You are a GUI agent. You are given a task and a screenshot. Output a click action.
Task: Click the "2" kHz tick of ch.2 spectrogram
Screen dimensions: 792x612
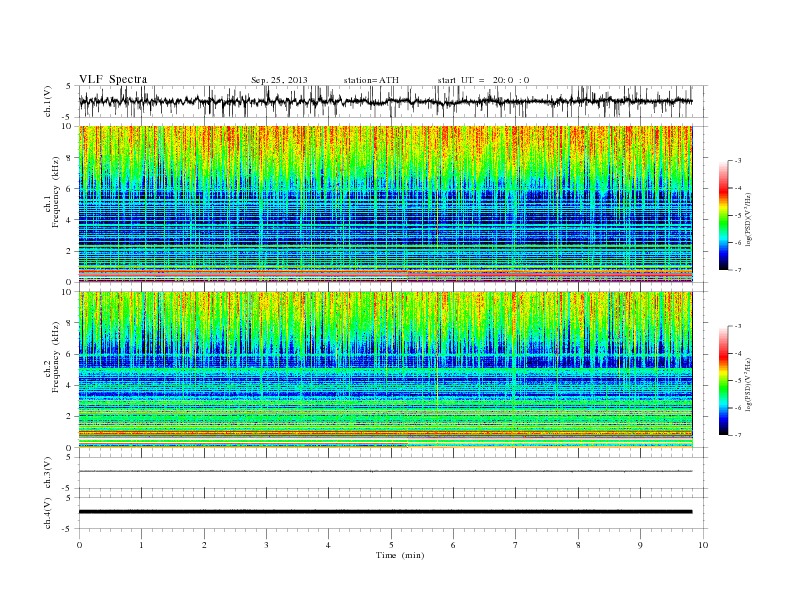[69, 417]
